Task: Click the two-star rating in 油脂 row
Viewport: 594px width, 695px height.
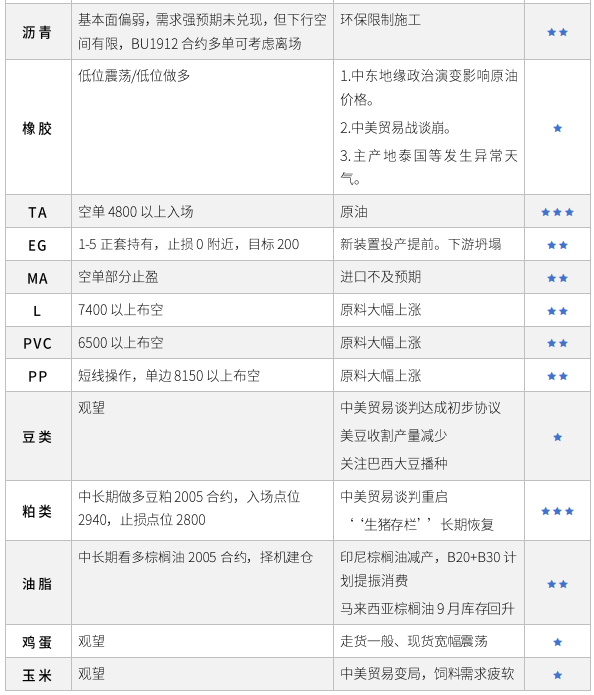Action: point(557,584)
